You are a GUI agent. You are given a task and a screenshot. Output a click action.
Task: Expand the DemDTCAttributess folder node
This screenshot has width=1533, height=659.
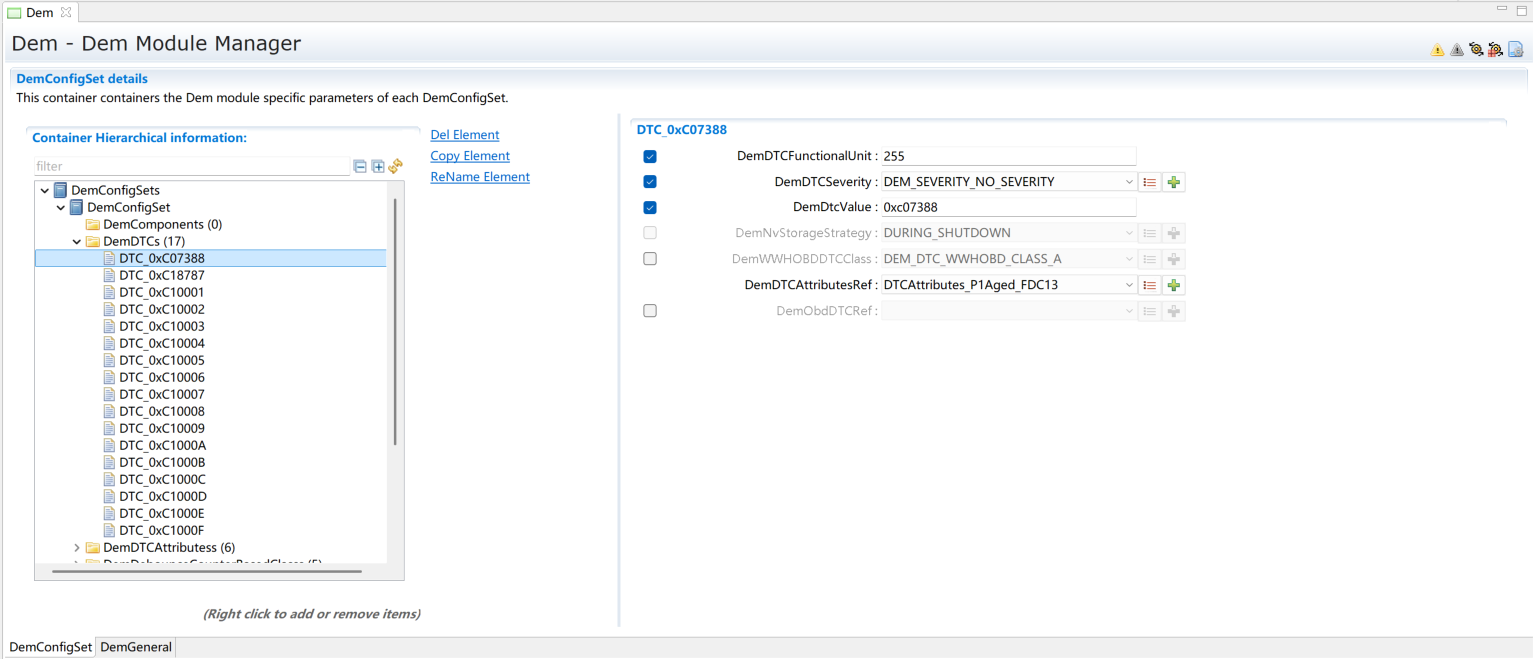point(77,547)
